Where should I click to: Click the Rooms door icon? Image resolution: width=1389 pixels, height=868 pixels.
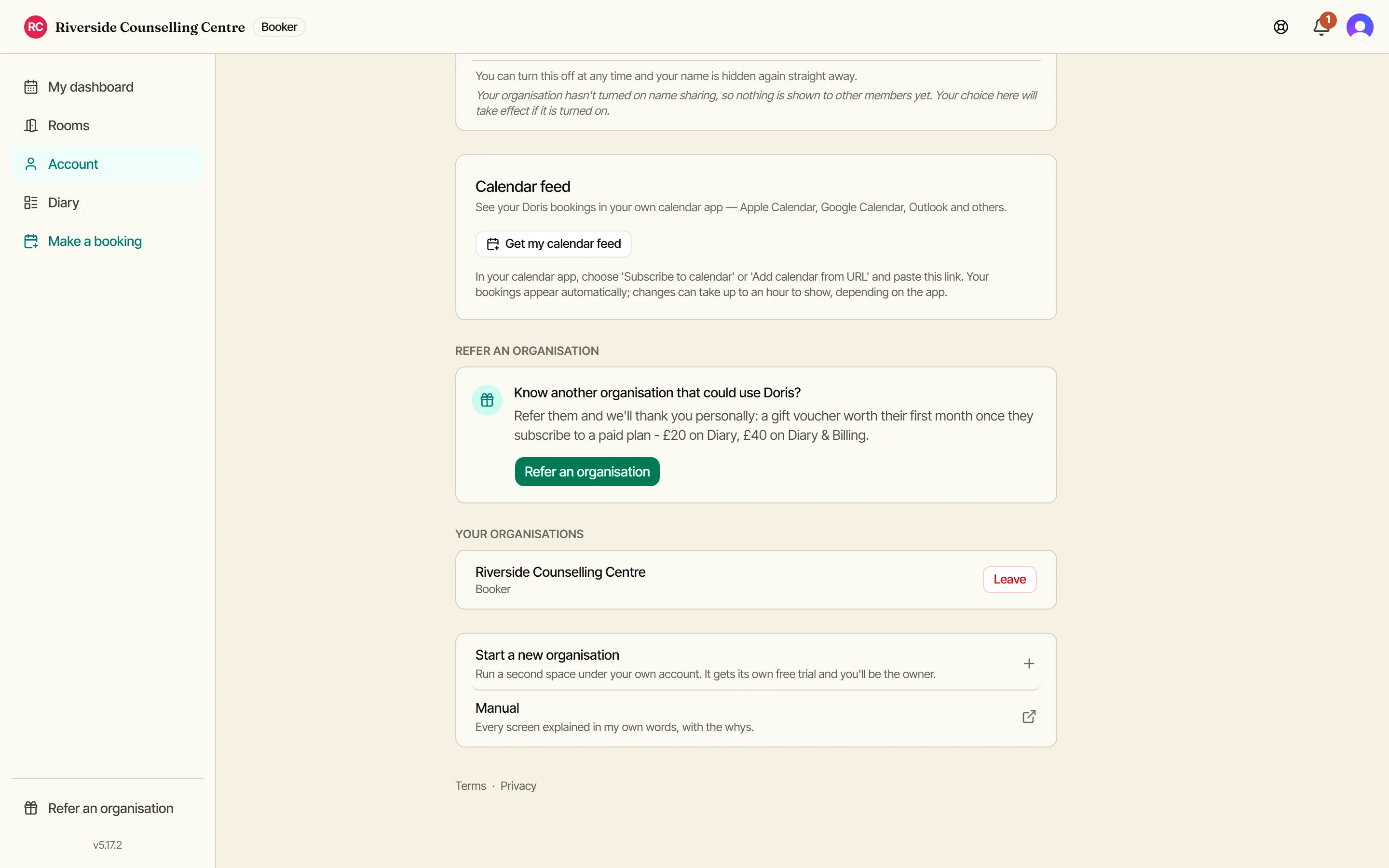pyautogui.click(x=31, y=125)
